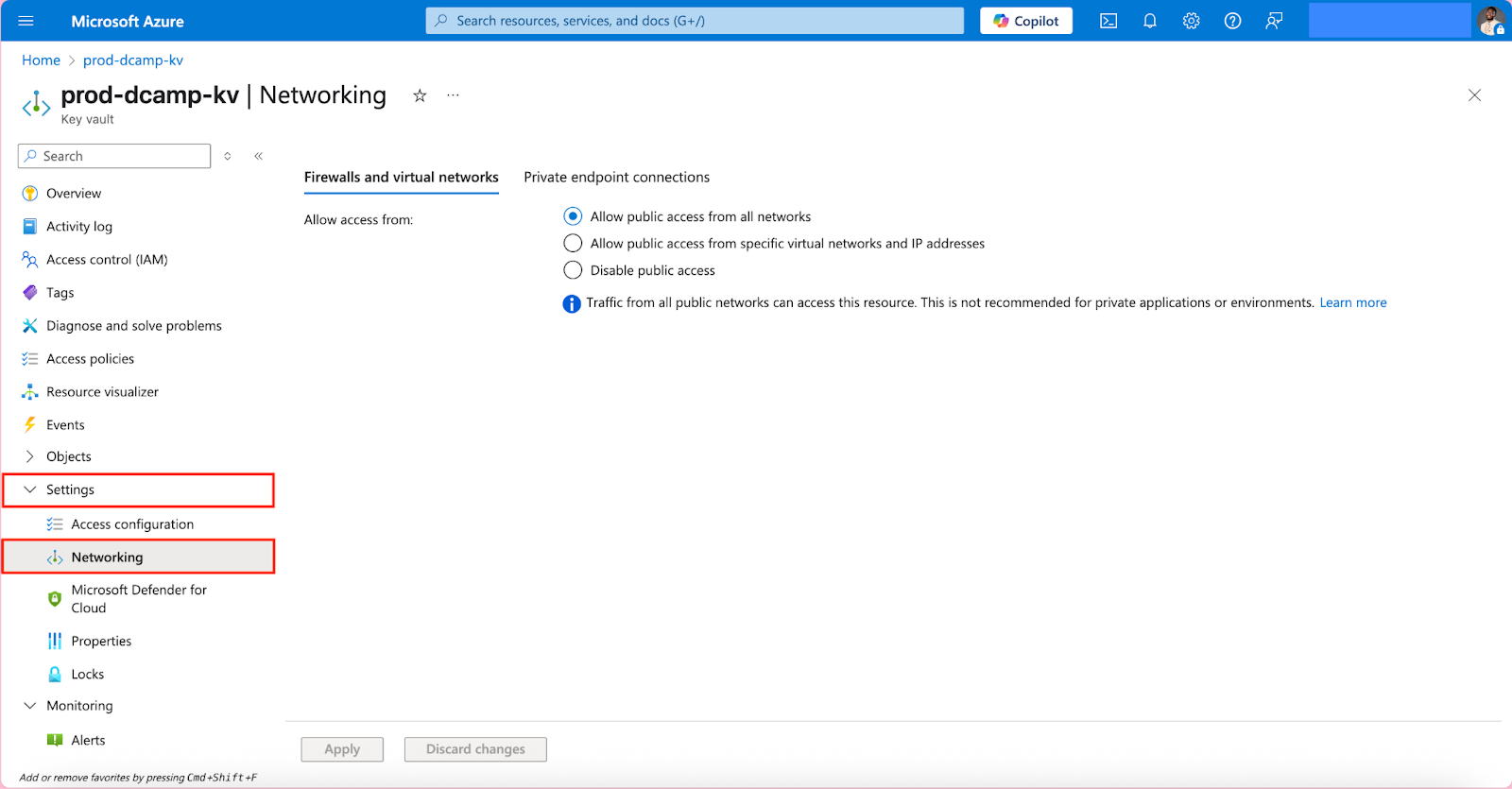Select Networking in the sidebar
This screenshot has height=789, width=1512.
138,557
